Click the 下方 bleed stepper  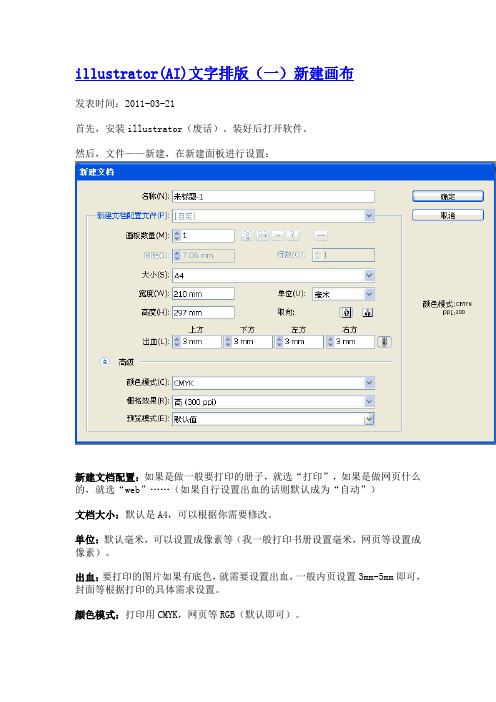(x=228, y=342)
